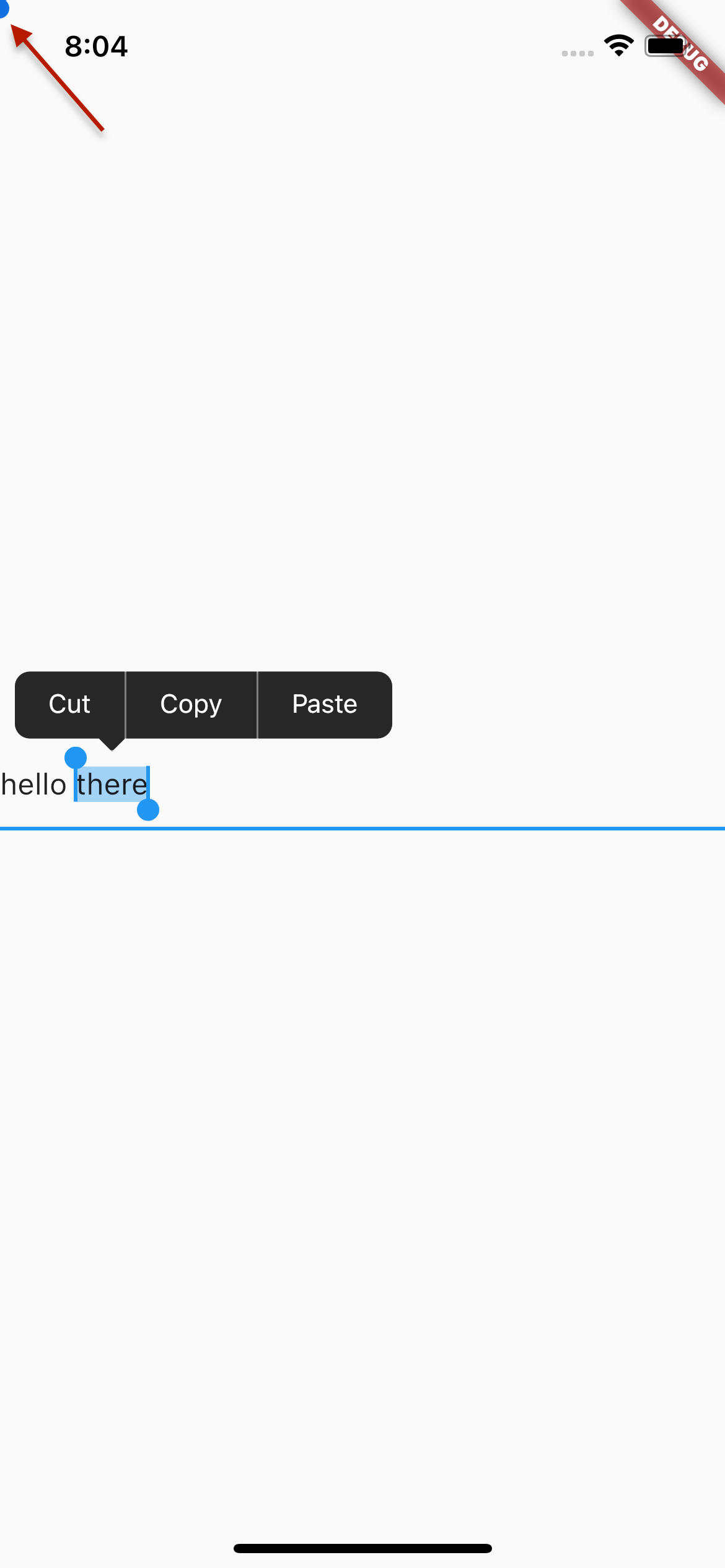The width and height of the screenshot is (725, 1568).
Task: Tap the highlighted word 'there'
Action: [112, 784]
